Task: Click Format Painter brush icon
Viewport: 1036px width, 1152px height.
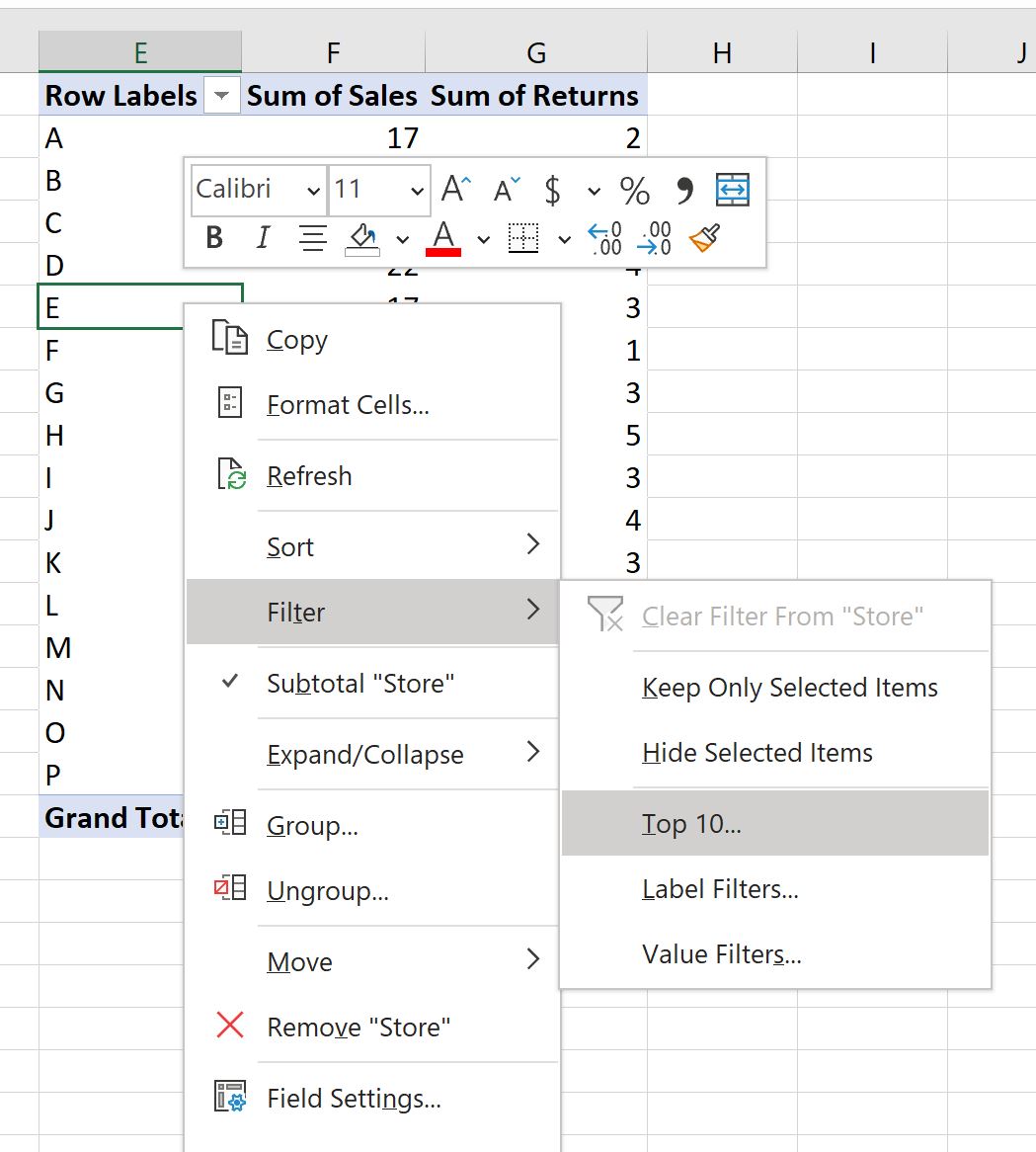Action: pos(704,238)
